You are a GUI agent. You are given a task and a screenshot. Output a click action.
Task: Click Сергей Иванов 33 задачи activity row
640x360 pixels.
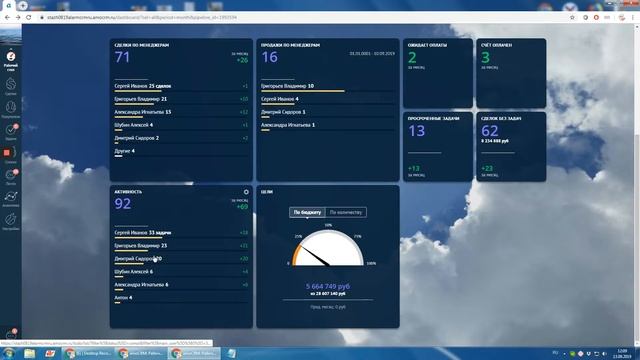tap(181, 233)
